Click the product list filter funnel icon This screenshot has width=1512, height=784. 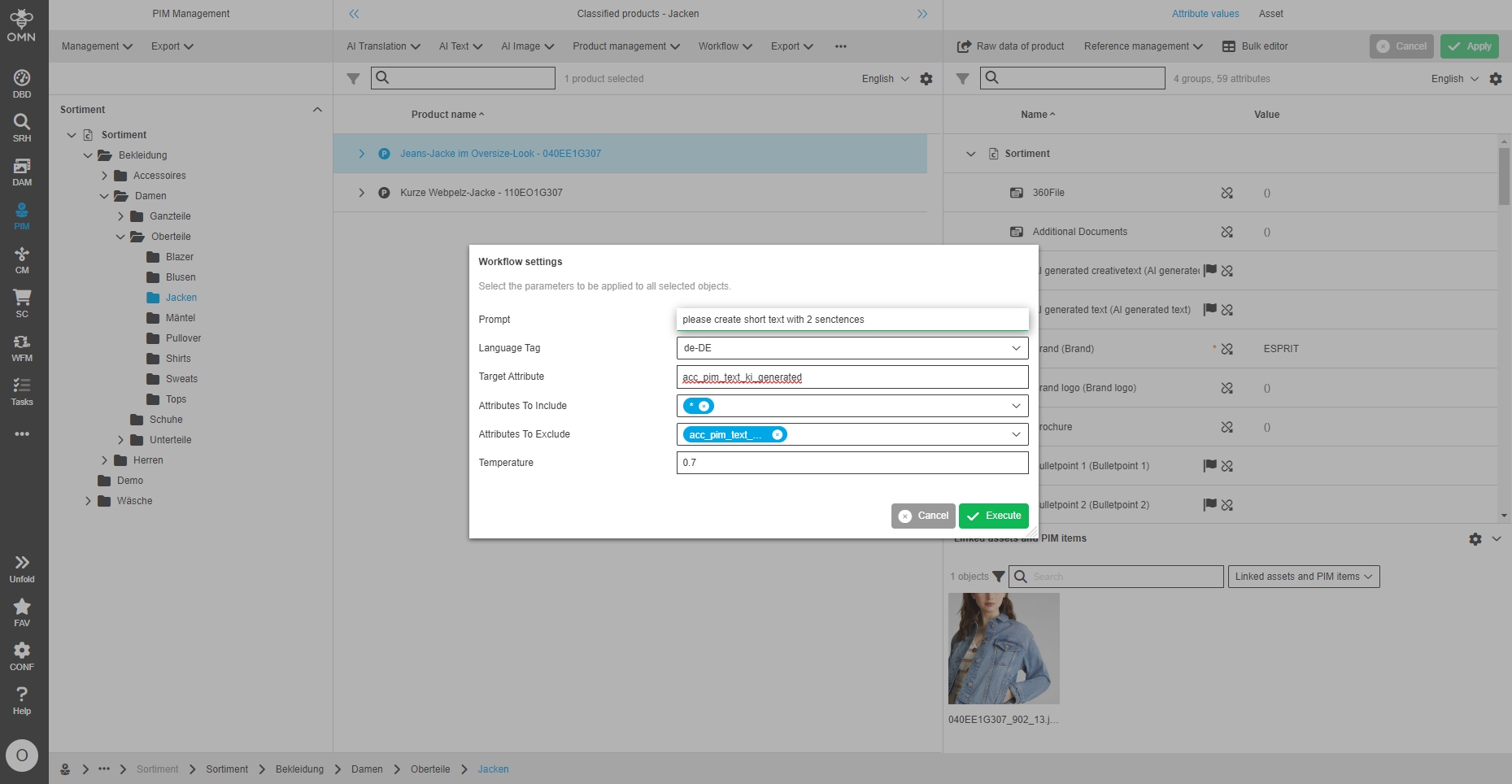pyautogui.click(x=353, y=79)
